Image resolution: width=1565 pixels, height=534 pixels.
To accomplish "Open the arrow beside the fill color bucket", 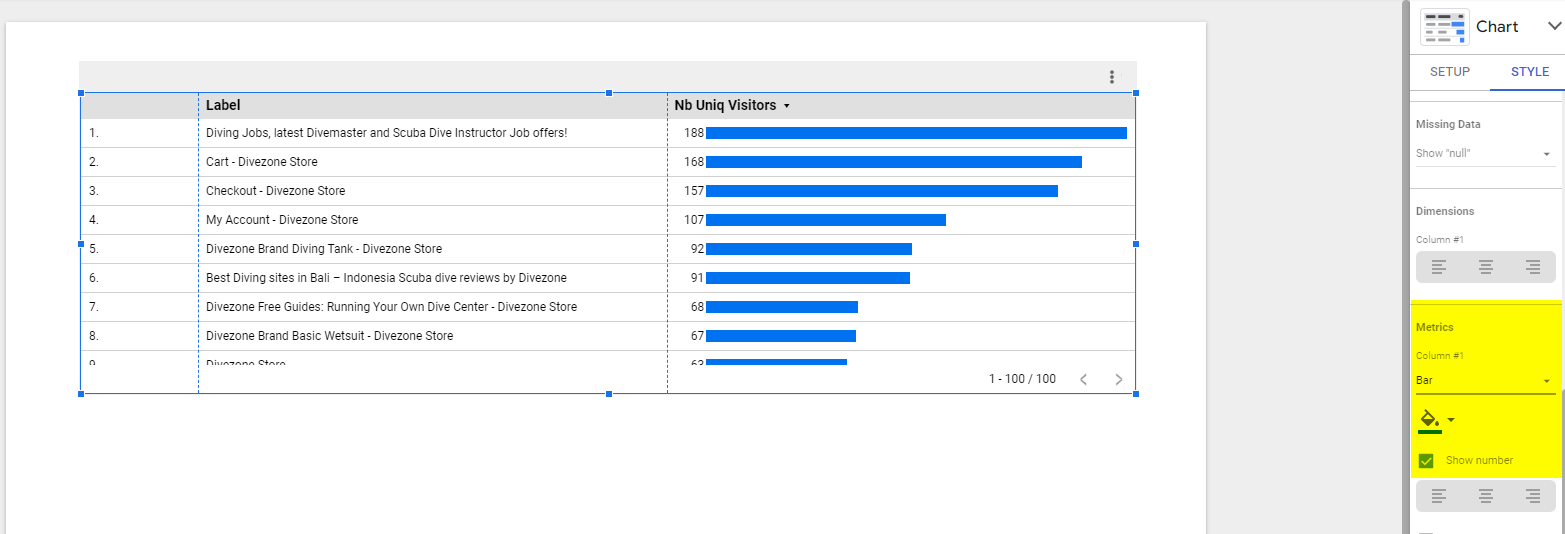I will [x=1451, y=420].
